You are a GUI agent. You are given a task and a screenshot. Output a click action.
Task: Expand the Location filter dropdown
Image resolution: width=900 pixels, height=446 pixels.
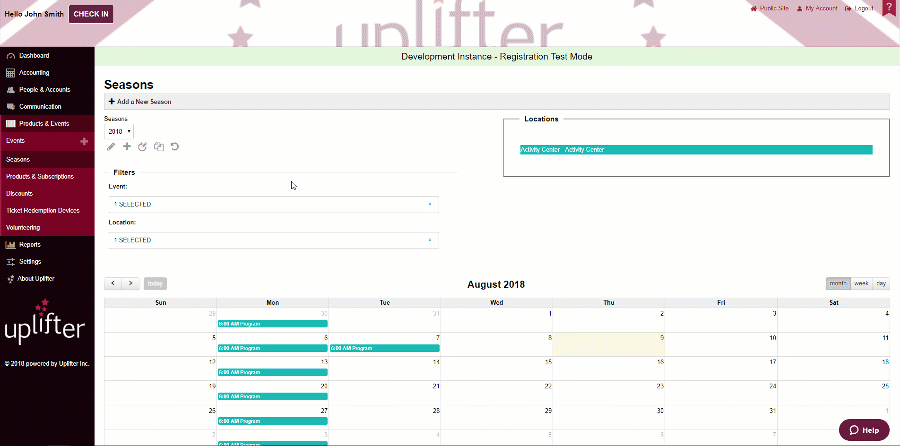(x=273, y=241)
